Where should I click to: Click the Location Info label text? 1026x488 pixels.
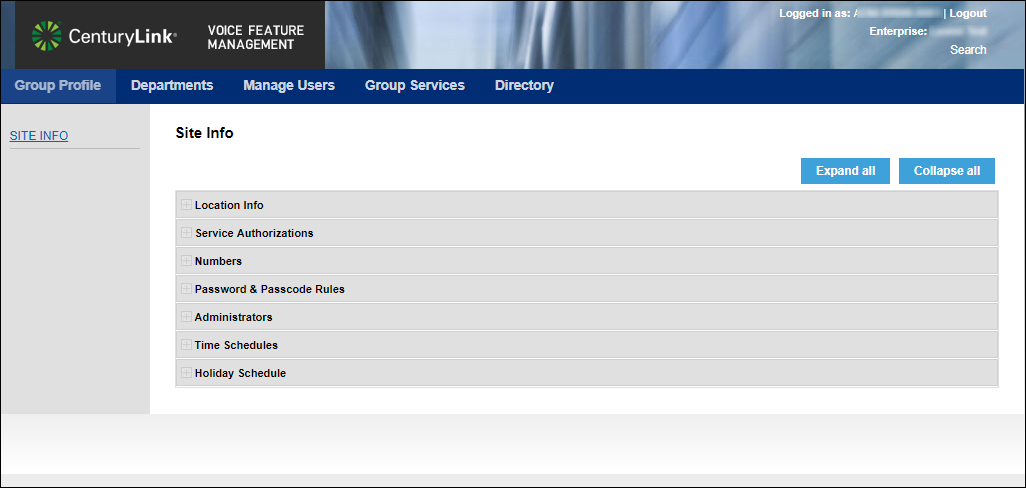tap(229, 205)
